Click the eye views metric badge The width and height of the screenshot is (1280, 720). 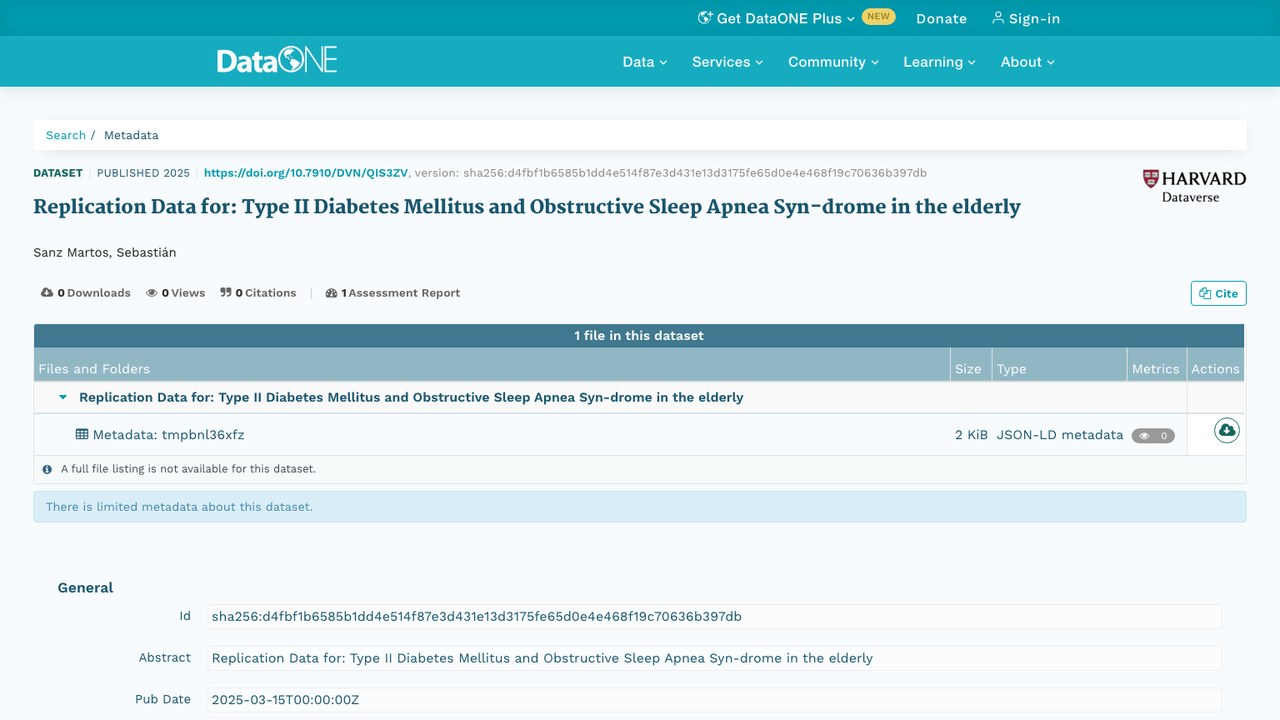(x=1153, y=436)
